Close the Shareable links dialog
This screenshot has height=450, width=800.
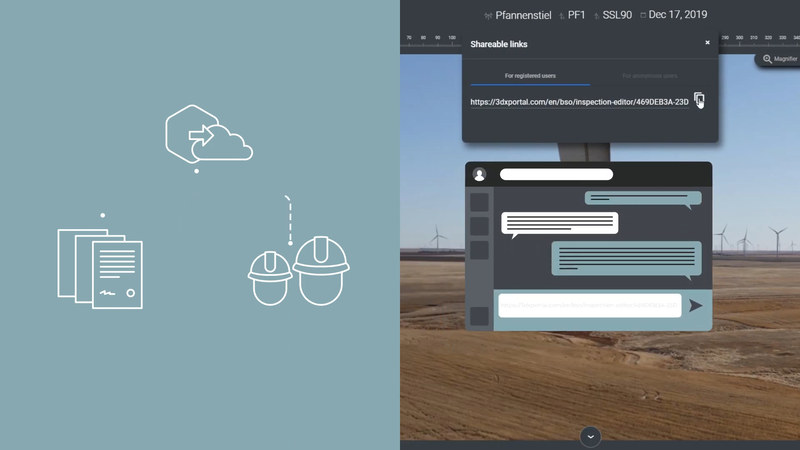click(707, 43)
